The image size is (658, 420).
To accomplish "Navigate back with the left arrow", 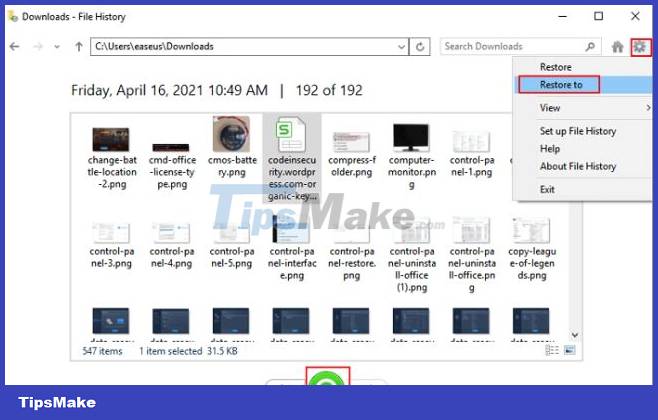I will (x=15, y=47).
